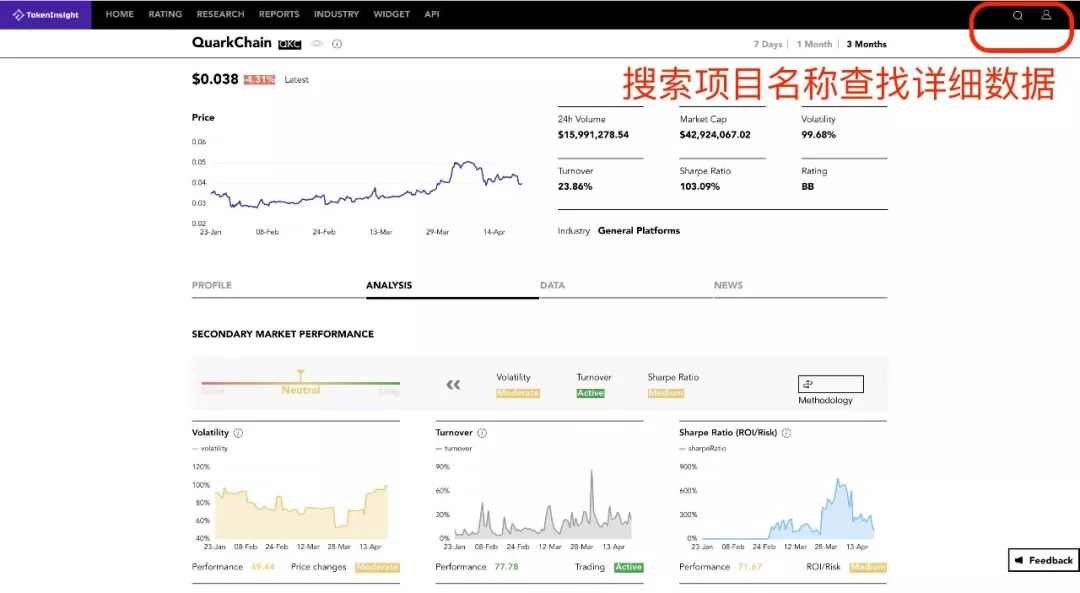Click the Turnover chart info icon
Screen dimensions: 1080x593
(x=482, y=433)
